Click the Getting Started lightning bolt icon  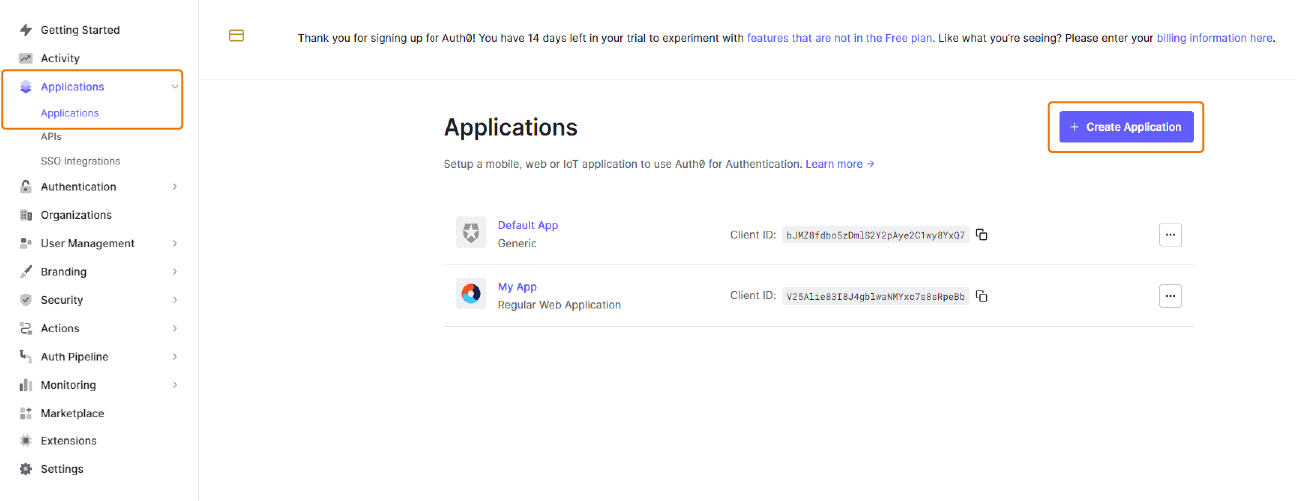(x=26, y=30)
